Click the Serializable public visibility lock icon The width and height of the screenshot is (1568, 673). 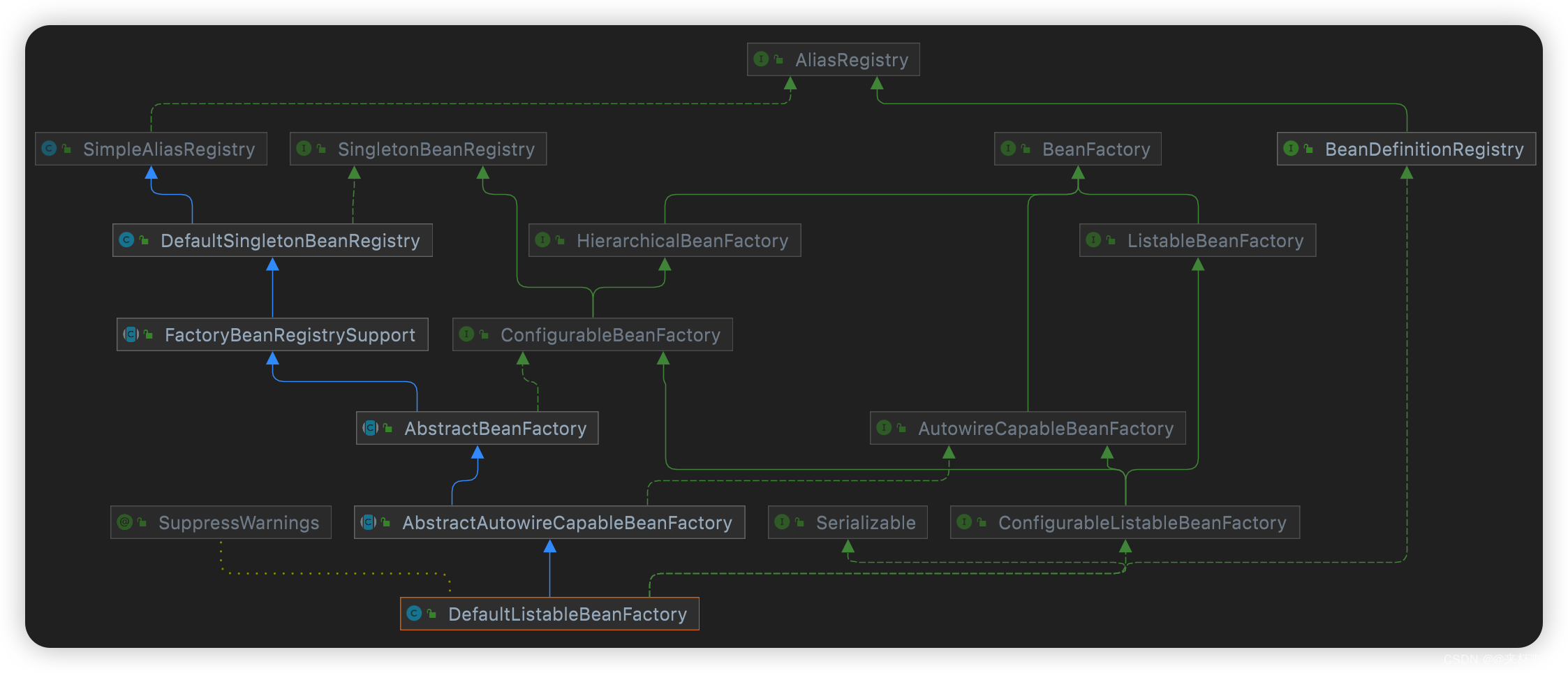click(799, 523)
